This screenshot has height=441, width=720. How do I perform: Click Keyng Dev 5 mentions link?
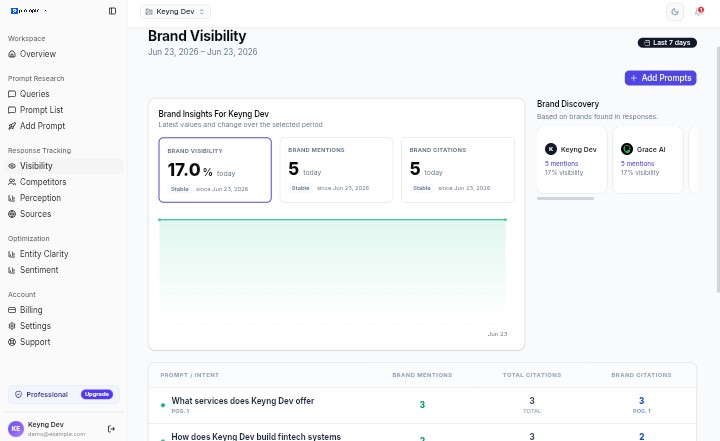click(x=561, y=164)
